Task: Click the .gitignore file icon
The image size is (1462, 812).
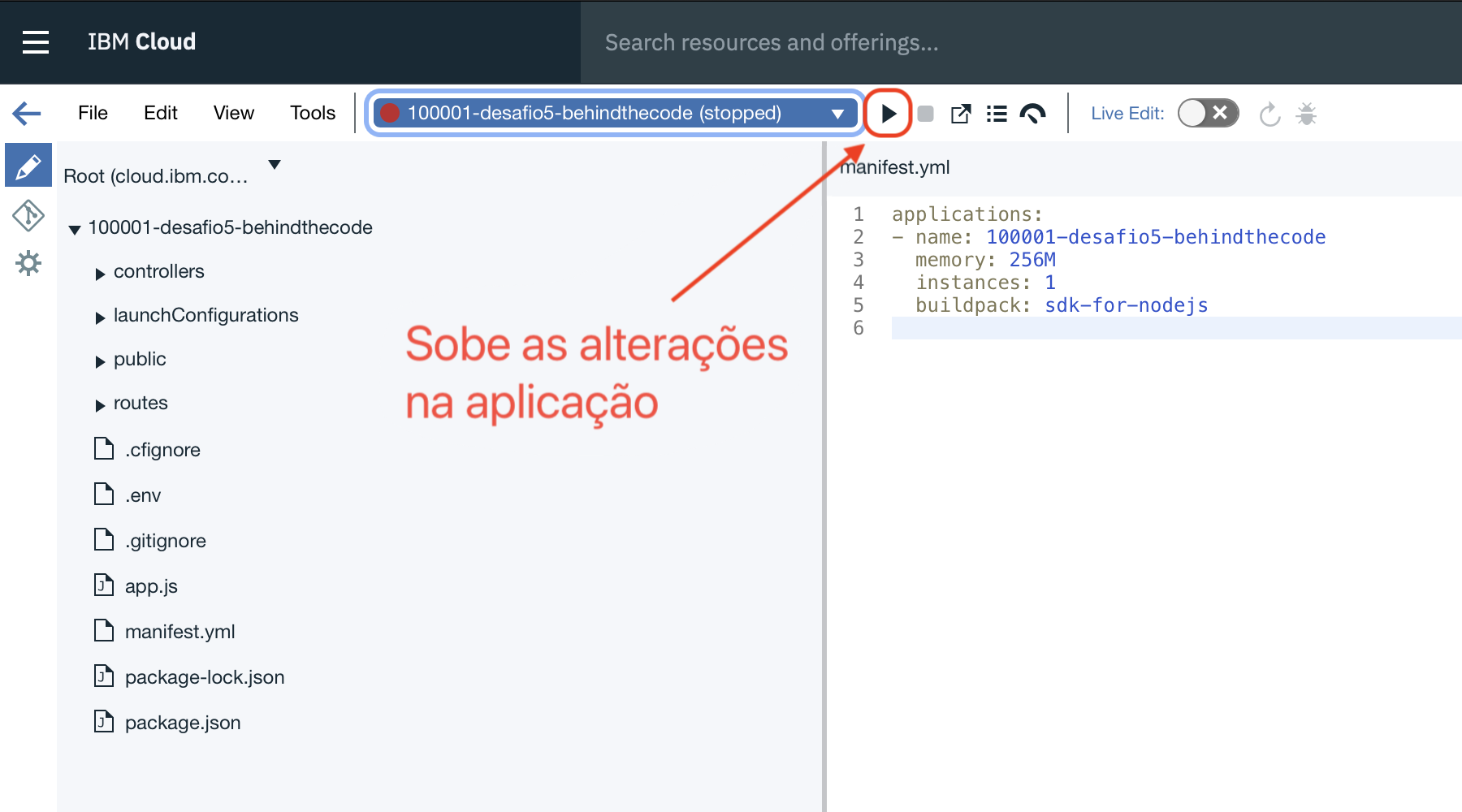Action: (104, 539)
